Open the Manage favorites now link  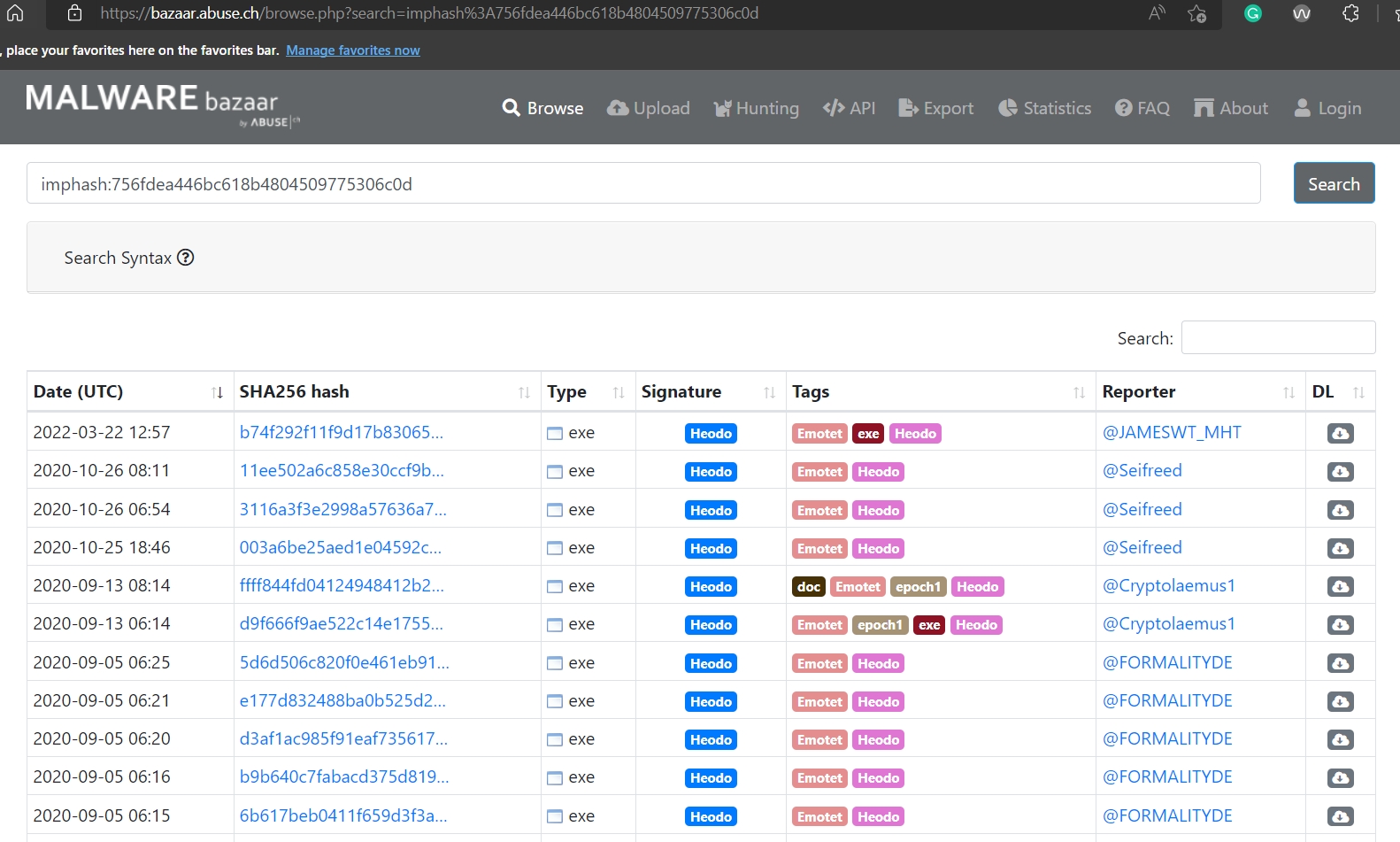352,50
